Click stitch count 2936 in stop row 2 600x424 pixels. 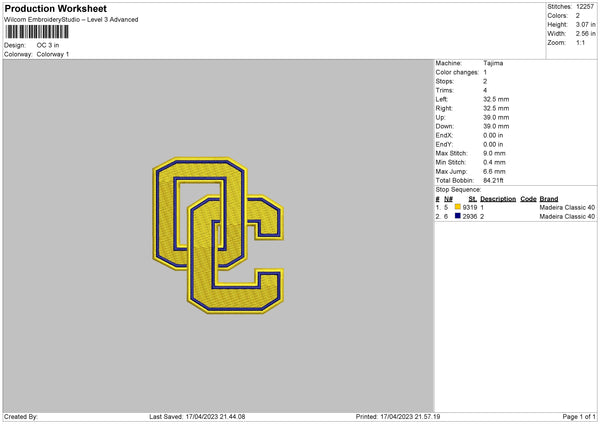[470, 217]
